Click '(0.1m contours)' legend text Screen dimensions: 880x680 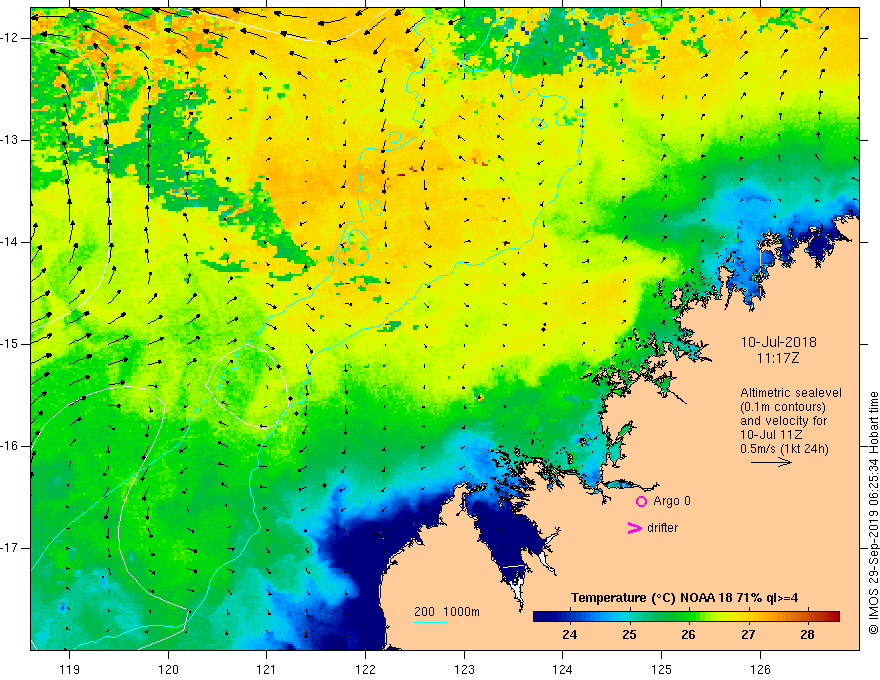tap(782, 407)
